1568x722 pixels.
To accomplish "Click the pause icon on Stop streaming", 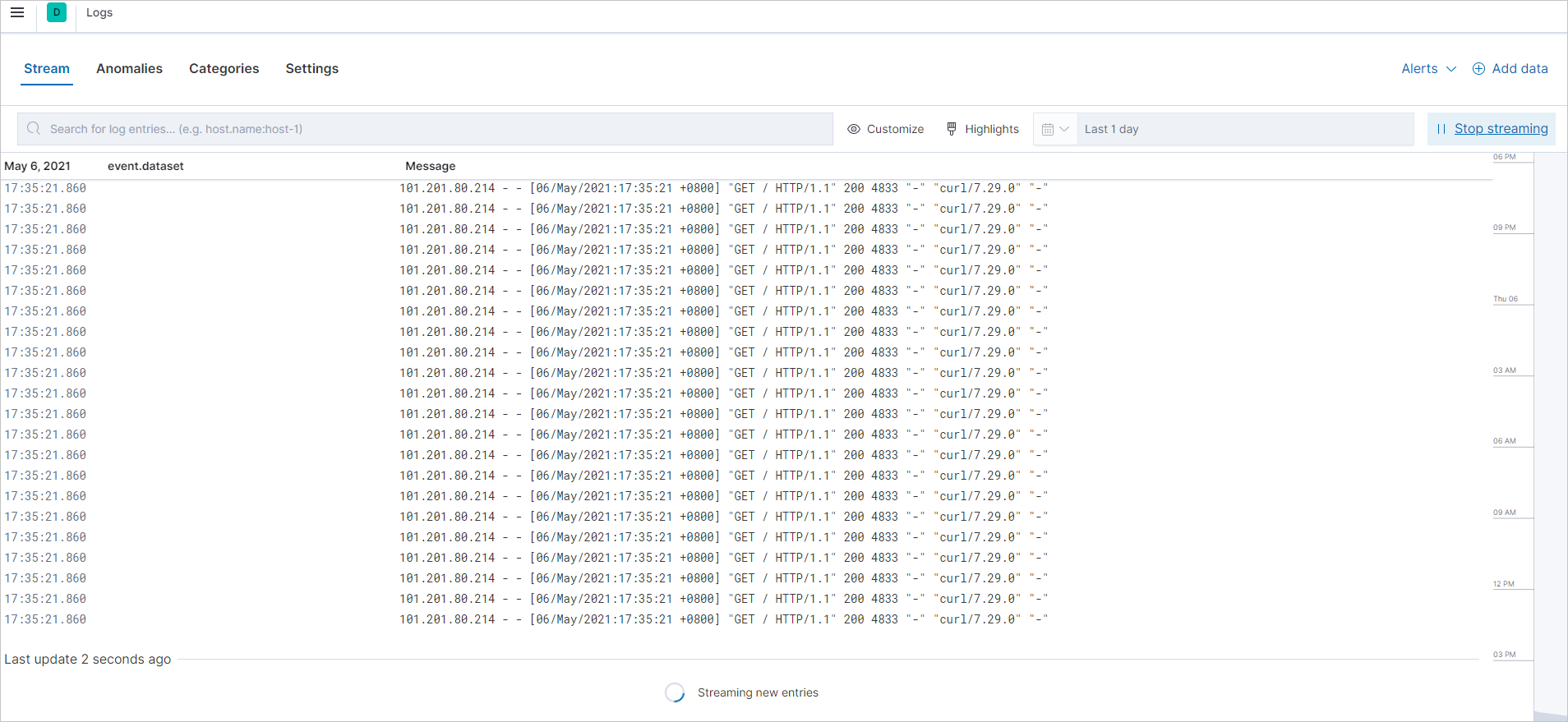I will (1441, 129).
